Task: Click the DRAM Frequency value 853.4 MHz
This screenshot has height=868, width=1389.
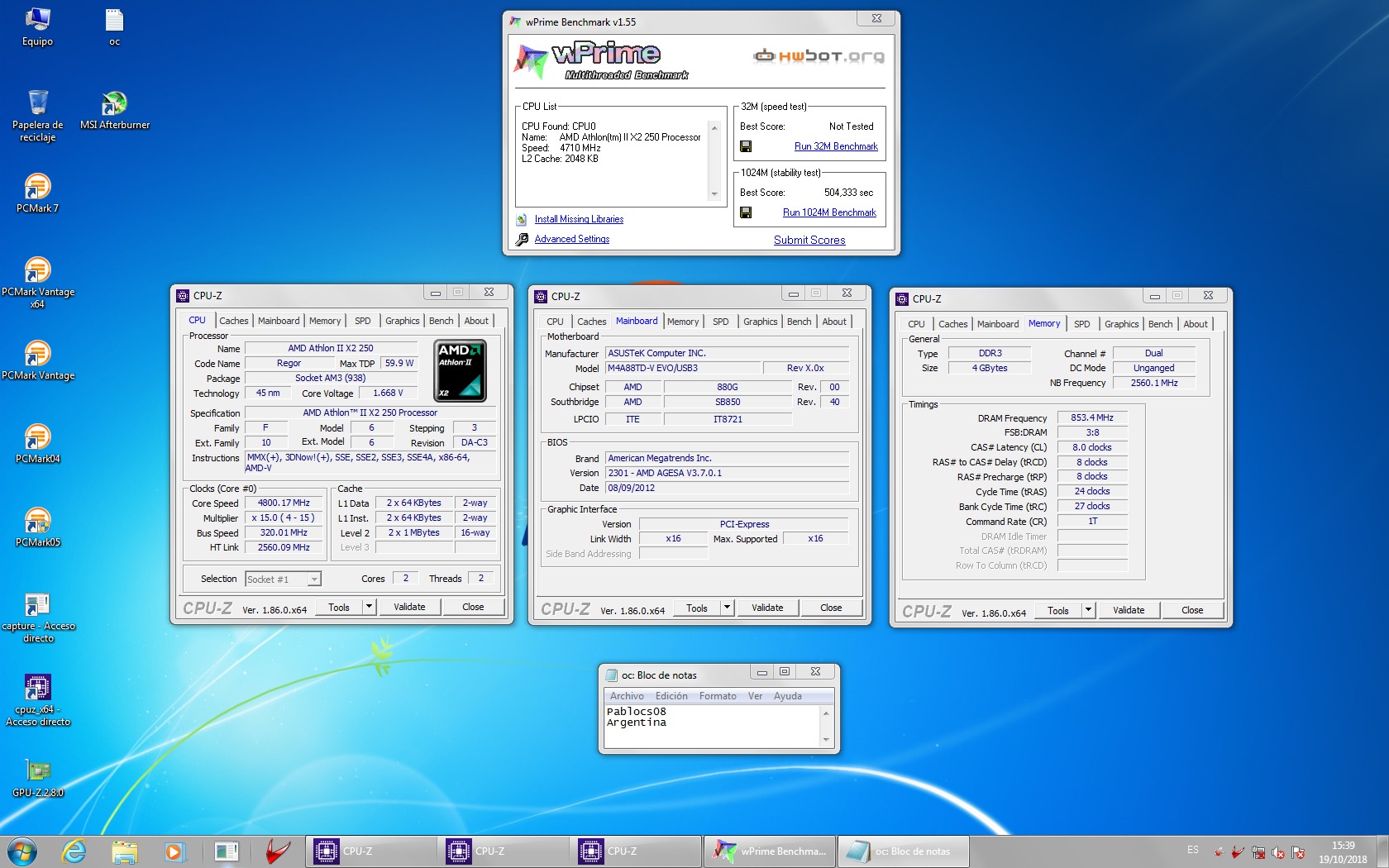Action: tap(1092, 417)
